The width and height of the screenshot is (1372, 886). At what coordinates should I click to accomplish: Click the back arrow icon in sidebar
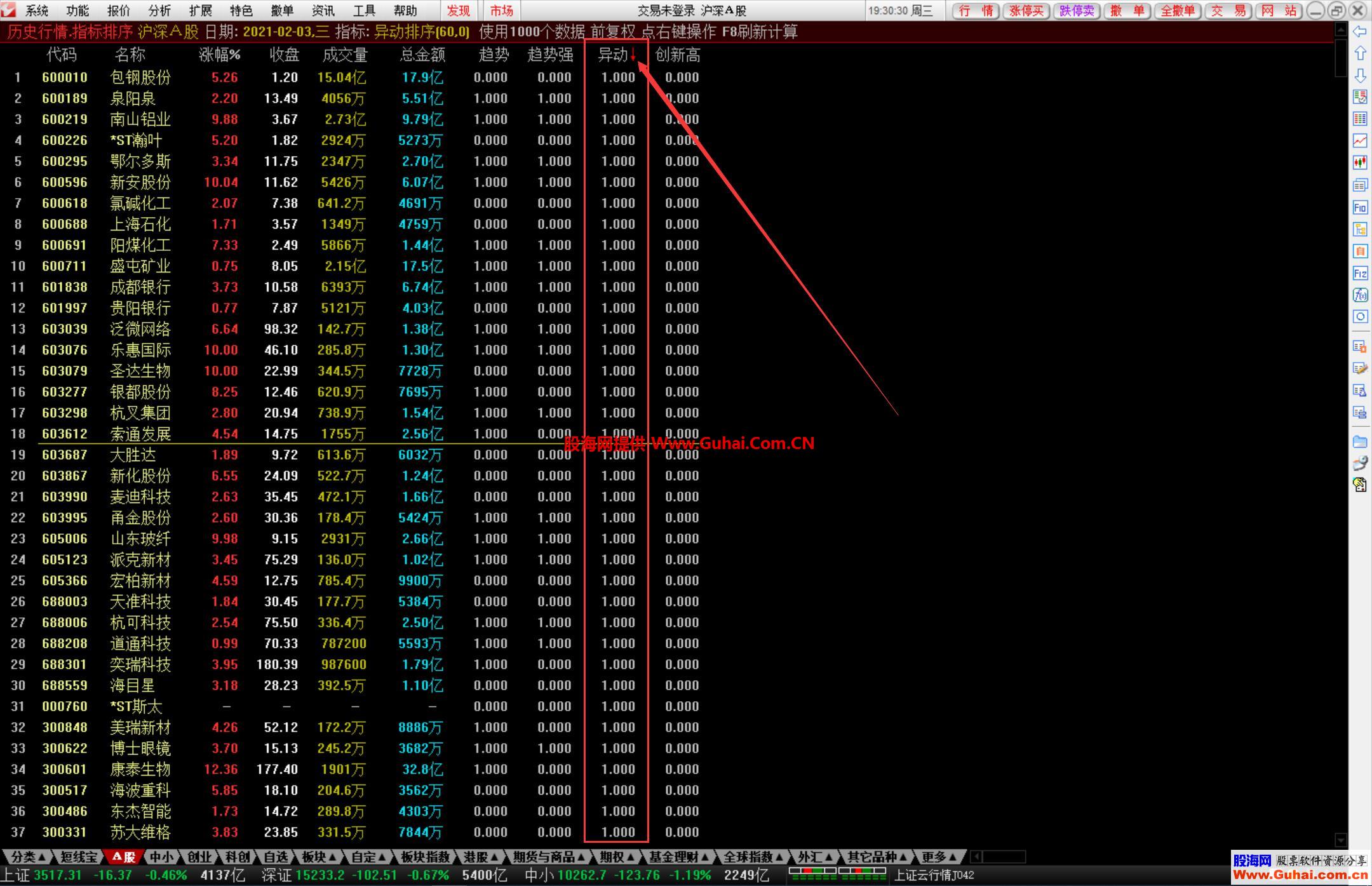point(1360,31)
